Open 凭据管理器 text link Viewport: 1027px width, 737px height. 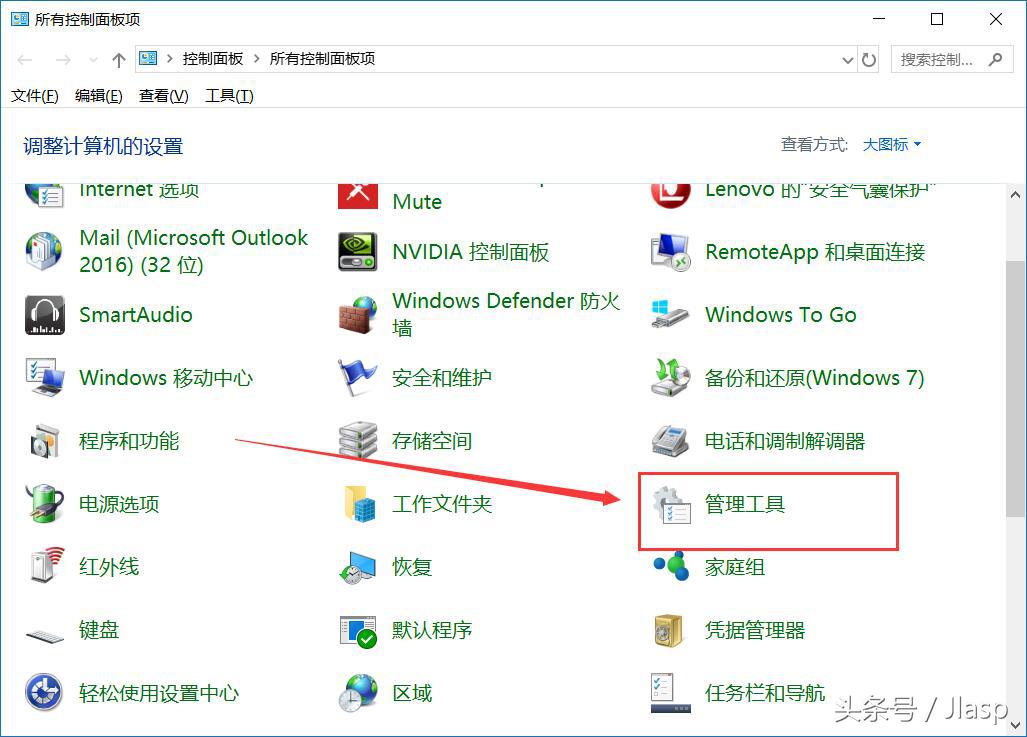(755, 630)
